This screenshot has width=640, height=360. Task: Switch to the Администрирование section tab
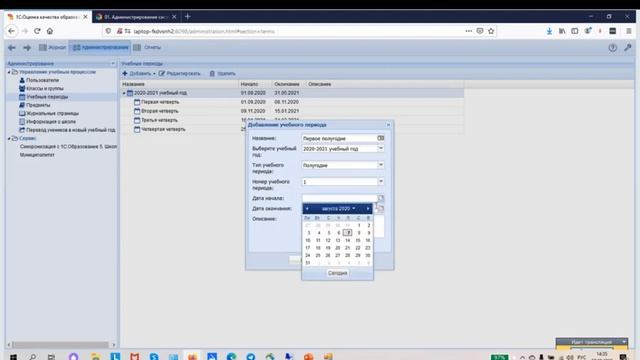coord(100,47)
